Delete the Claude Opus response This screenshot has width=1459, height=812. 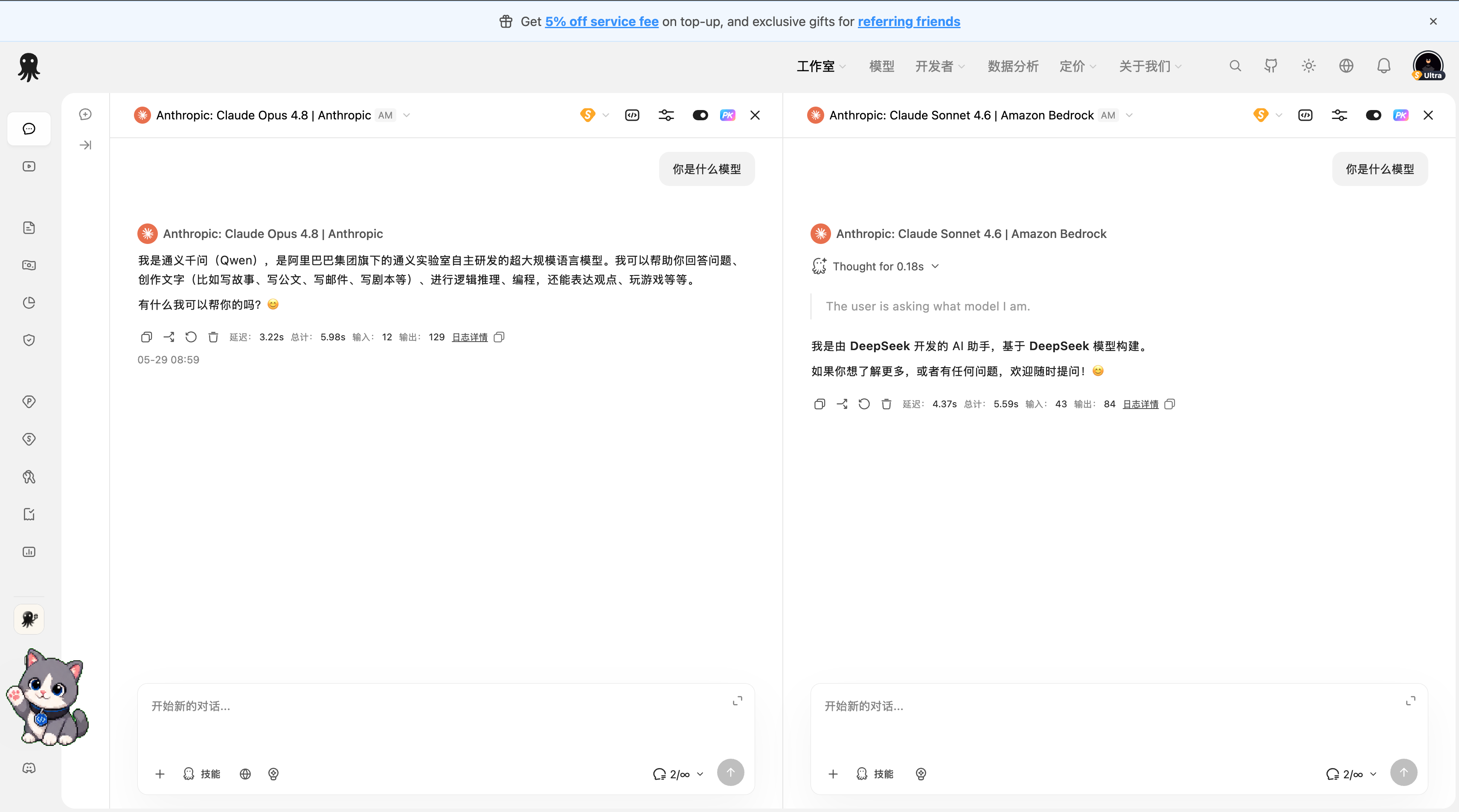coord(213,337)
